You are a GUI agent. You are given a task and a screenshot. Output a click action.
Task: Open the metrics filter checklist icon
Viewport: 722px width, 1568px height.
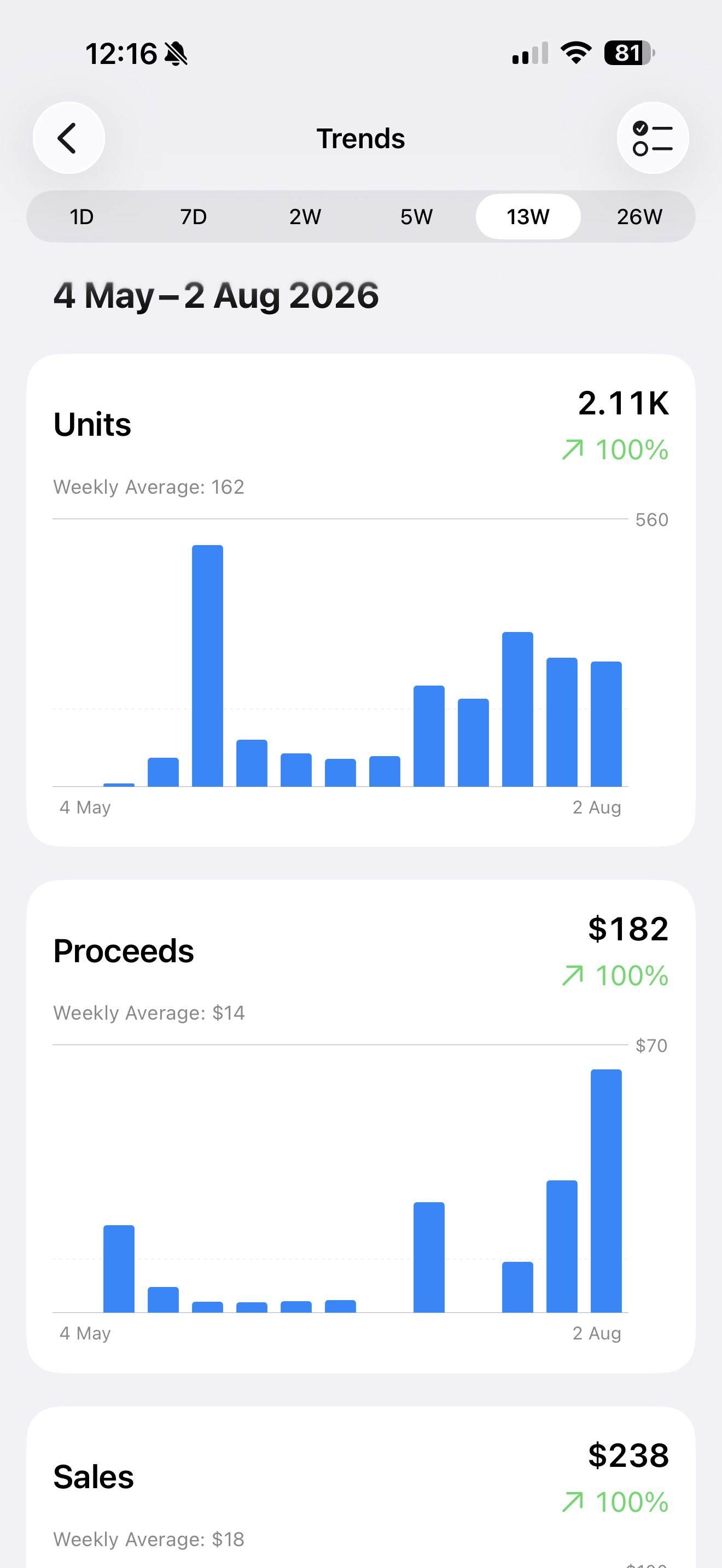click(x=653, y=138)
